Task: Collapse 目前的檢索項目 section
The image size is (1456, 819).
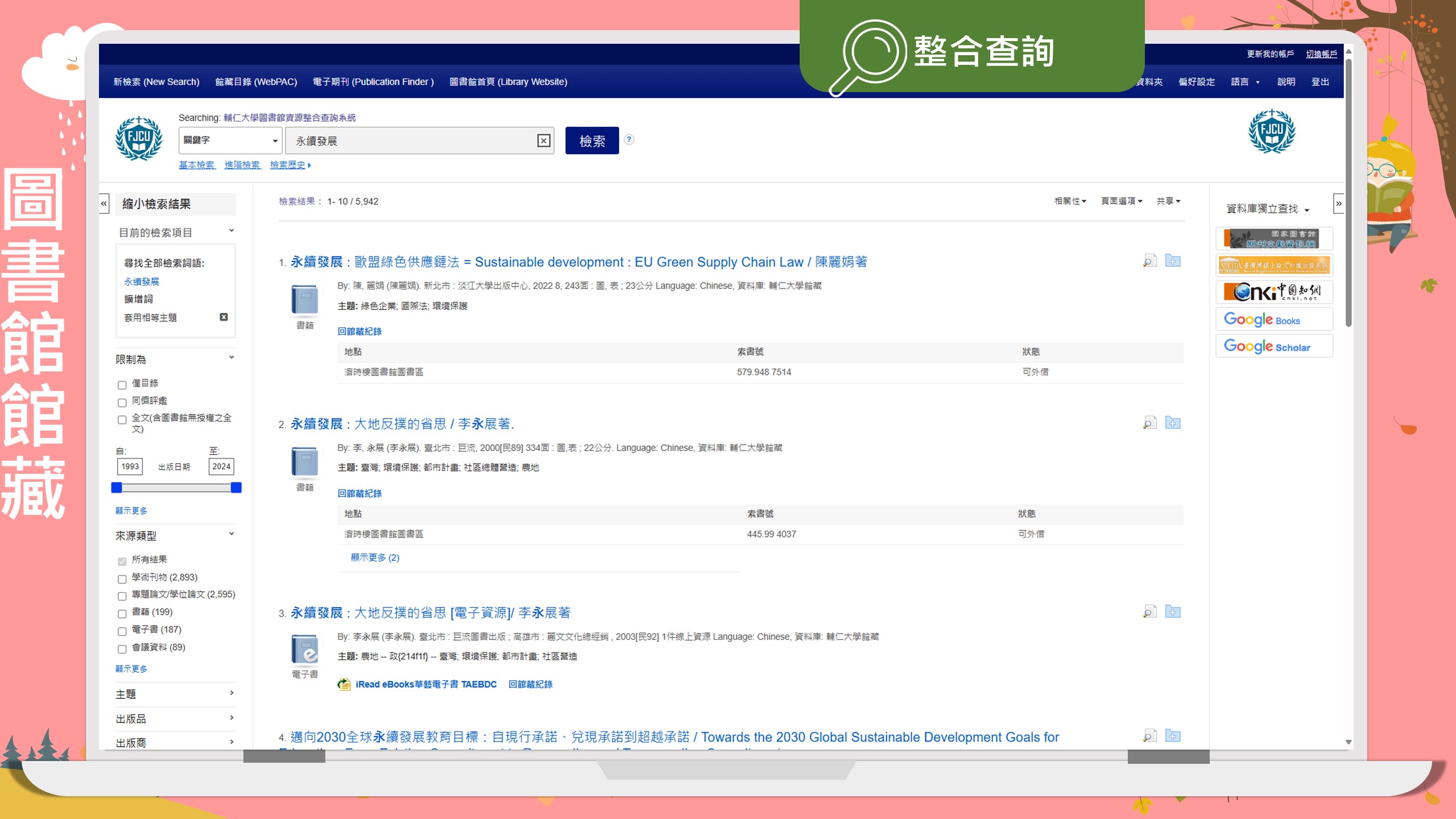Action: click(x=231, y=230)
